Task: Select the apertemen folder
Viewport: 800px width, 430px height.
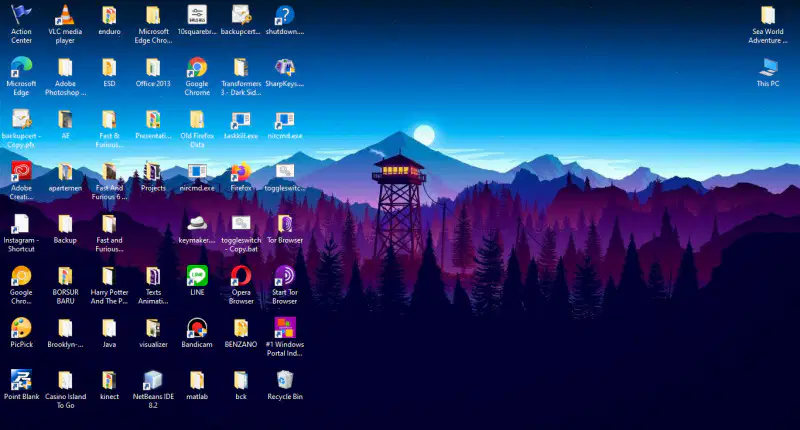Action: 65,172
